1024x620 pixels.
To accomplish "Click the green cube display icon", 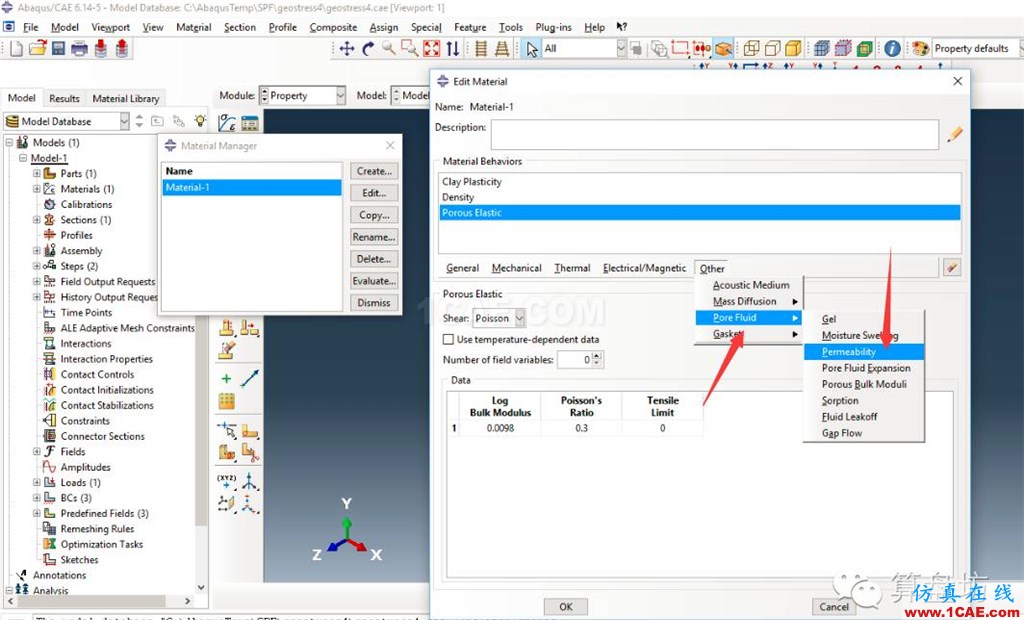I will click(x=865, y=48).
